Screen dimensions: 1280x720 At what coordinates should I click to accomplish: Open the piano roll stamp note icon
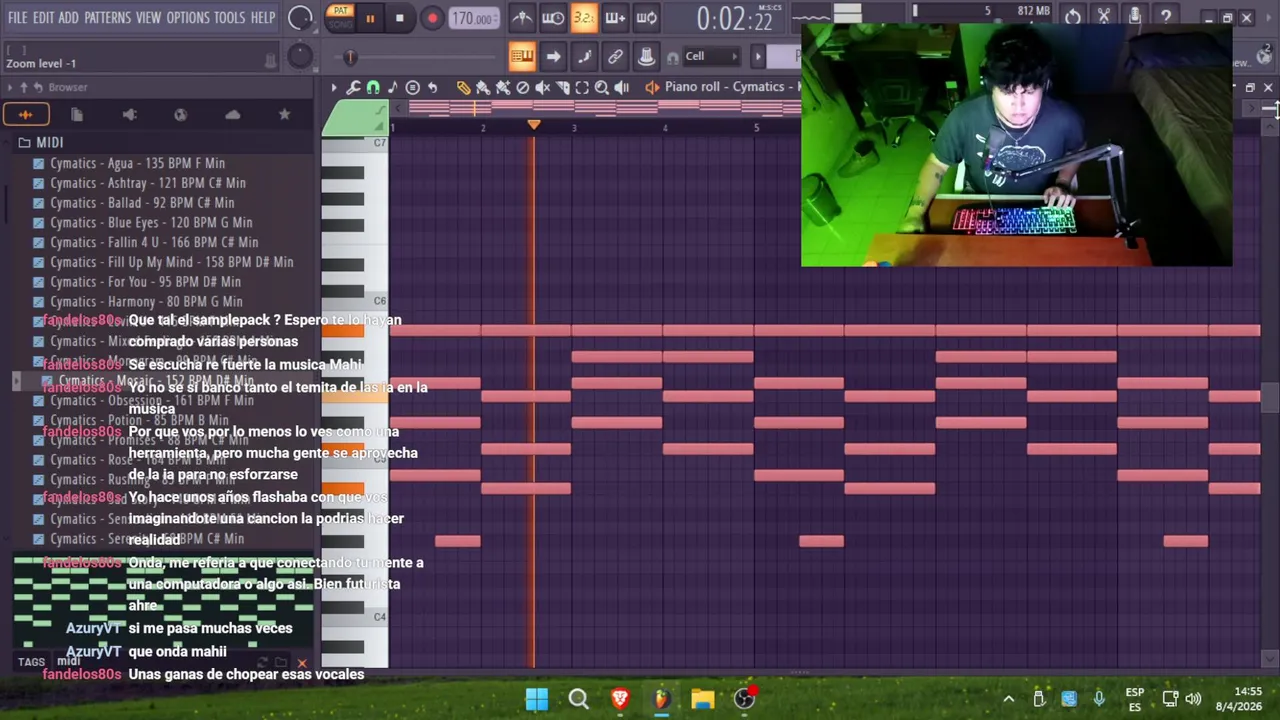point(392,88)
